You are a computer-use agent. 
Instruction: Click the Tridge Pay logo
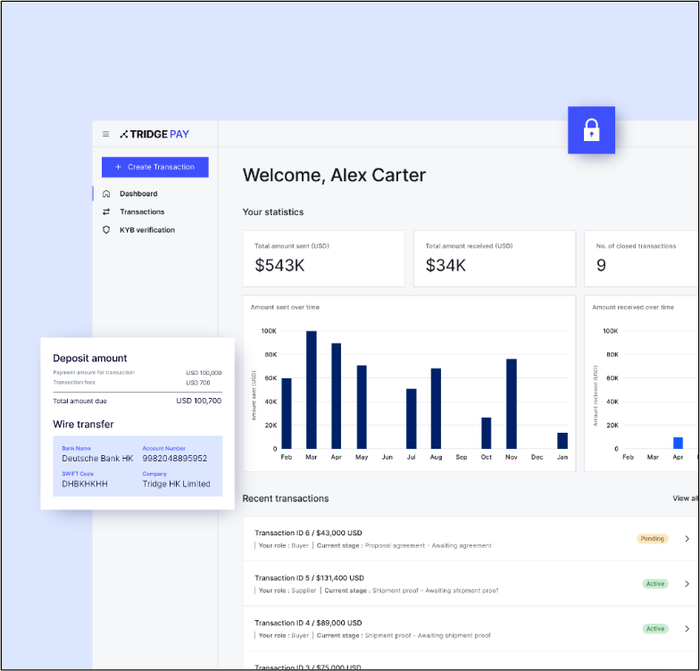click(154, 134)
